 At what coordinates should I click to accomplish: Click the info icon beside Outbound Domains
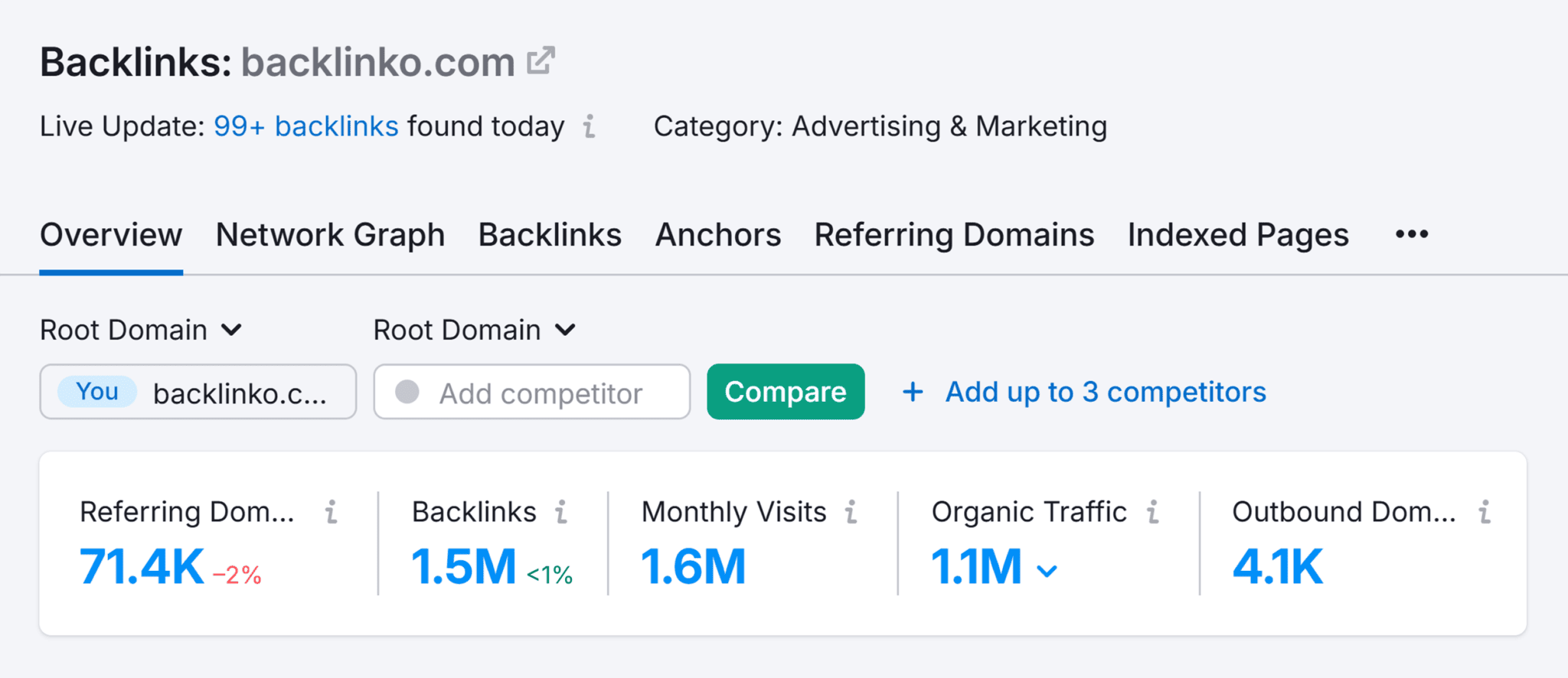(x=1485, y=513)
